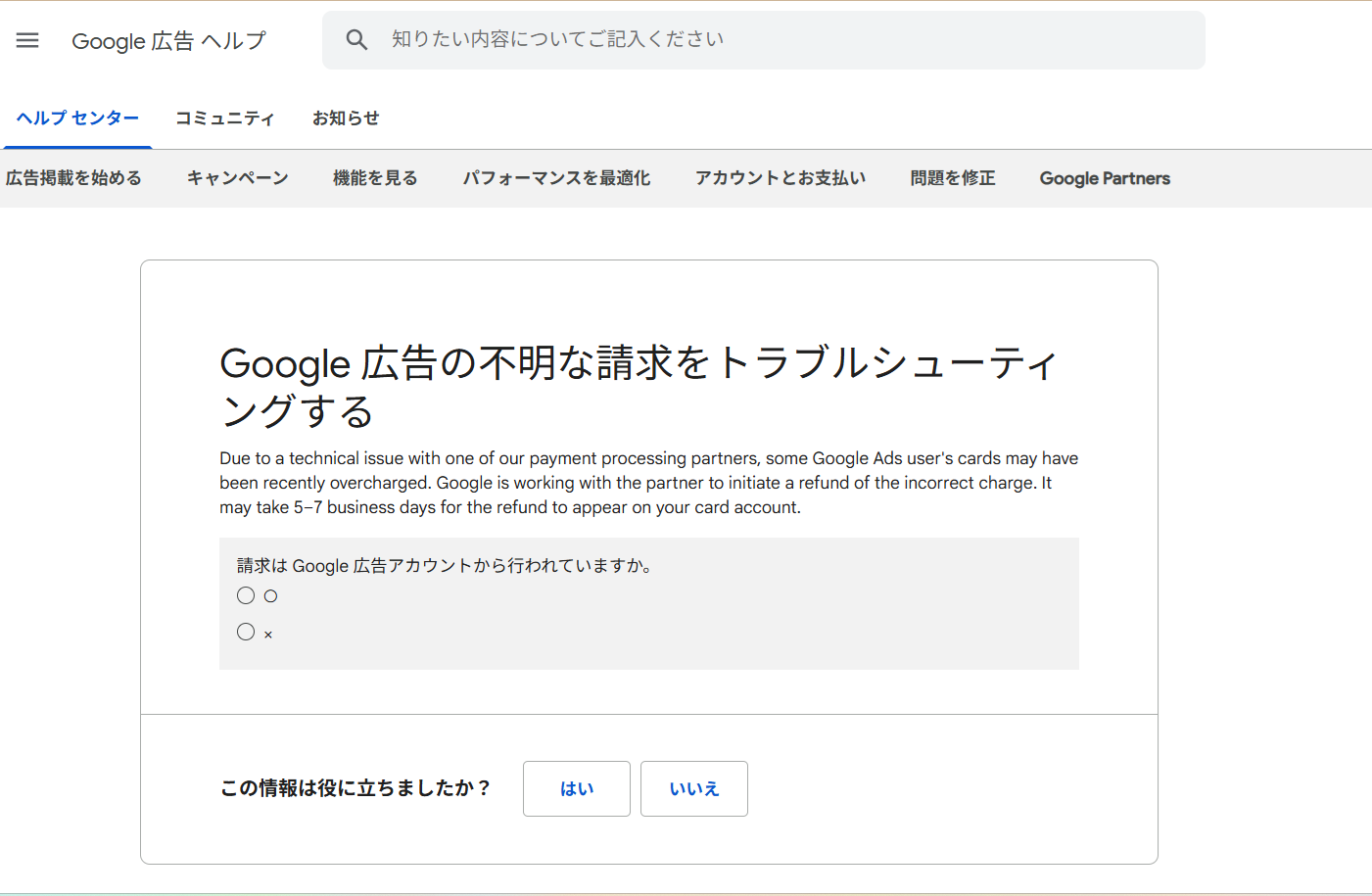Open パフォーマンスを最適化 menu

(556, 178)
